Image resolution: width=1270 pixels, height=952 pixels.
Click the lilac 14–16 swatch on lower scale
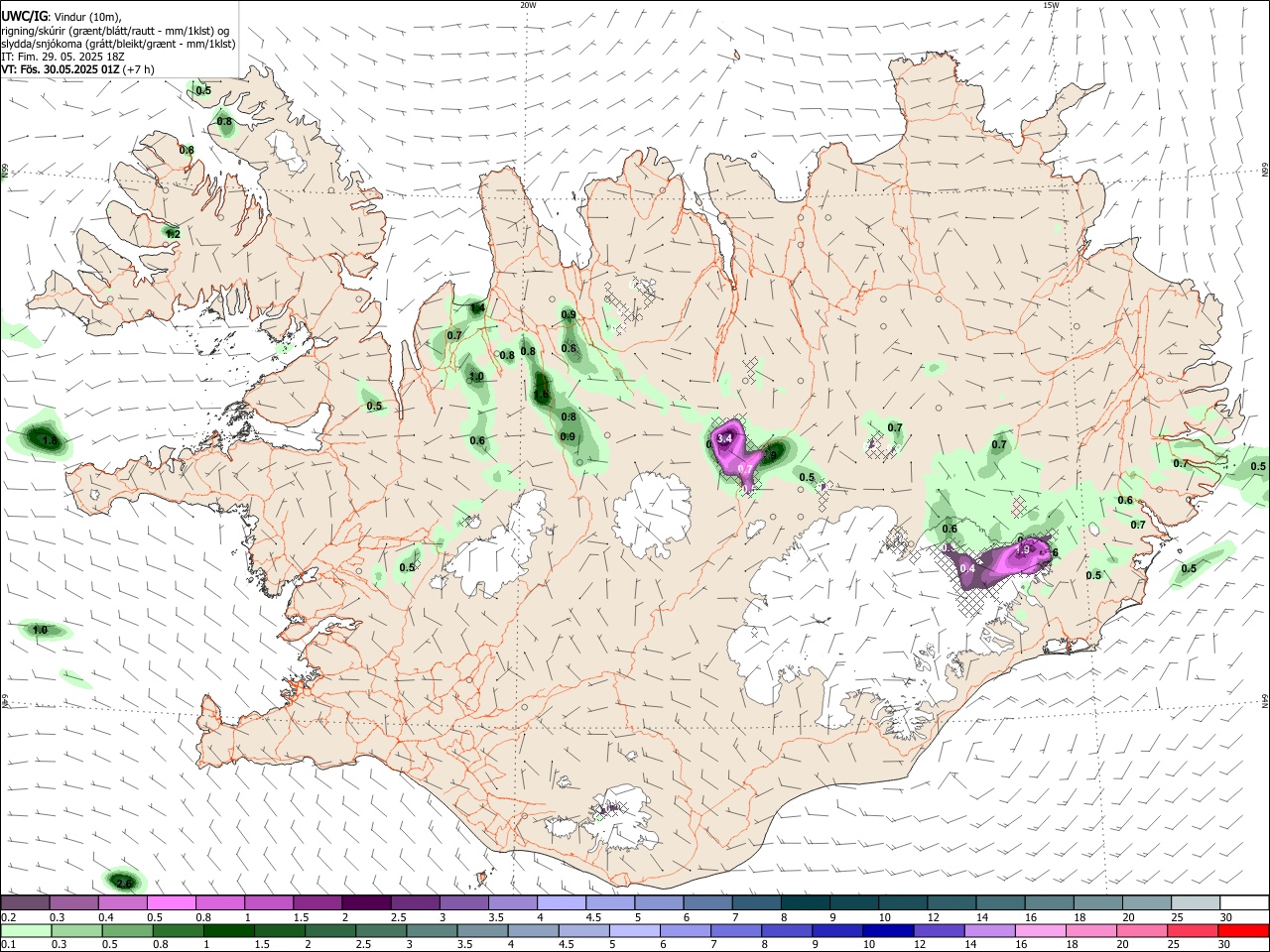click(989, 931)
